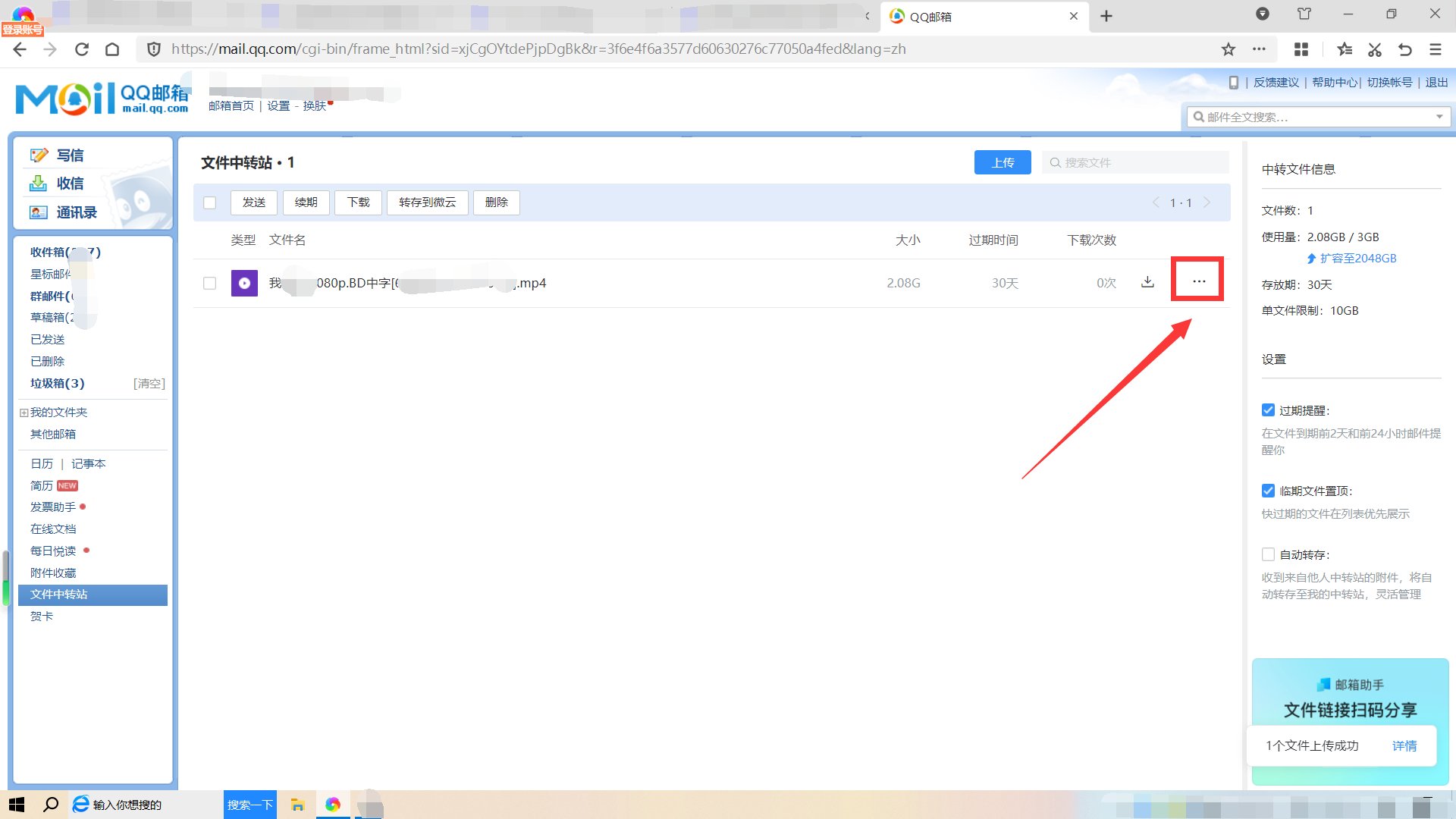
Task: Tick the select-all checkbox in toolbar
Action: [210, 202]
